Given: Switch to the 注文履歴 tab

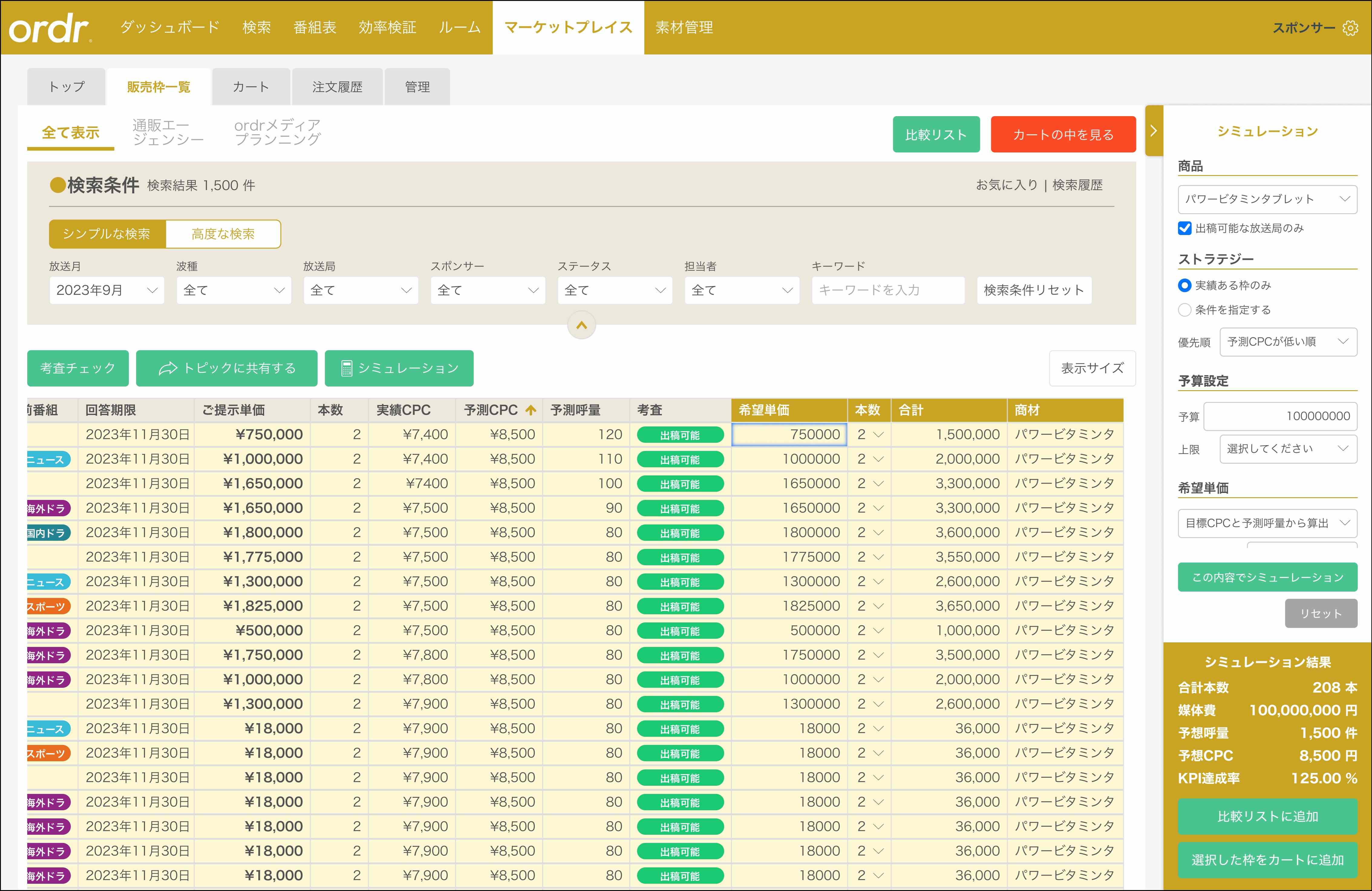Looking at the screenshot, I should click(337, 87).
